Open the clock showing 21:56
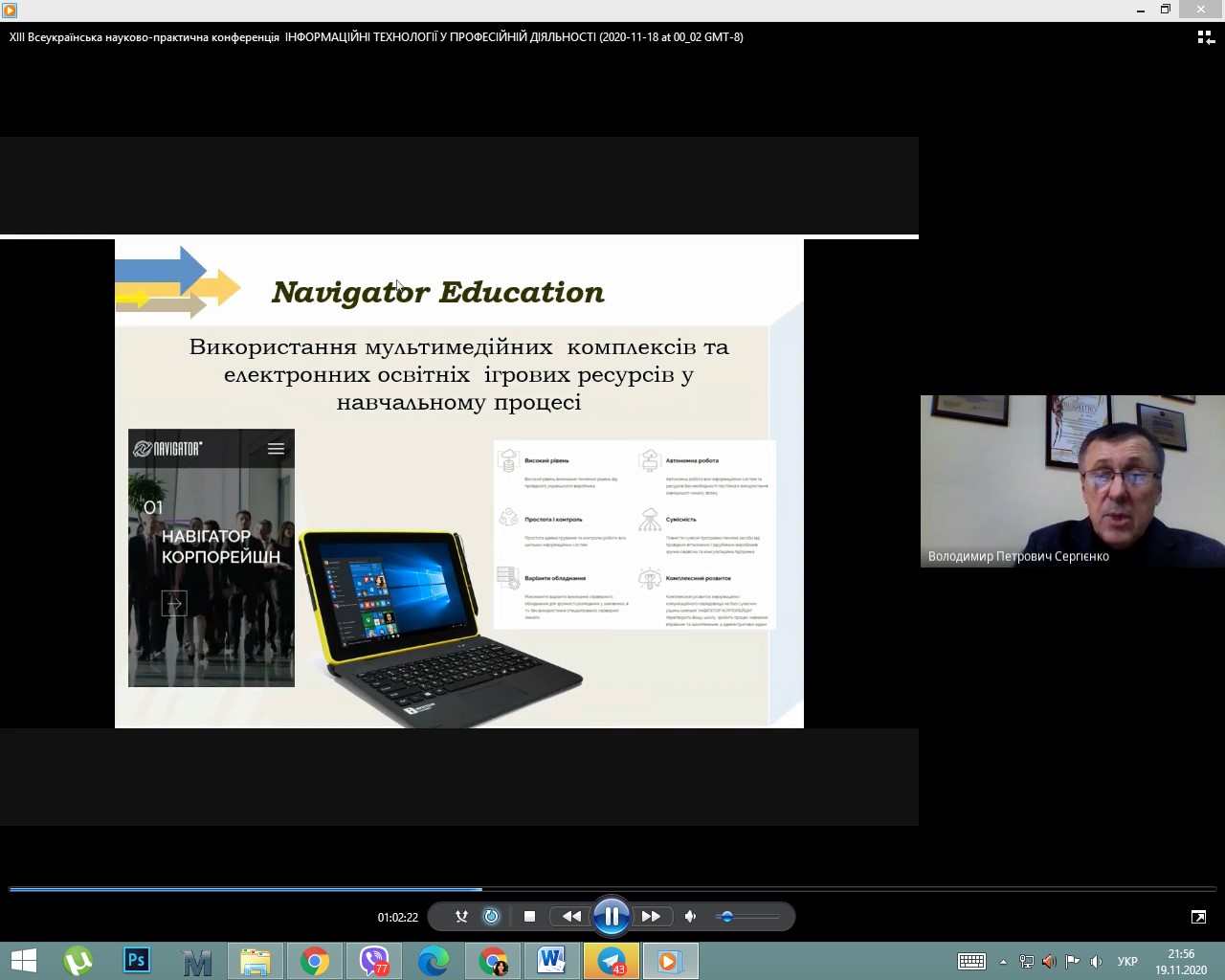Viewport: 1225px width, 980px height. pos(1181,962)
